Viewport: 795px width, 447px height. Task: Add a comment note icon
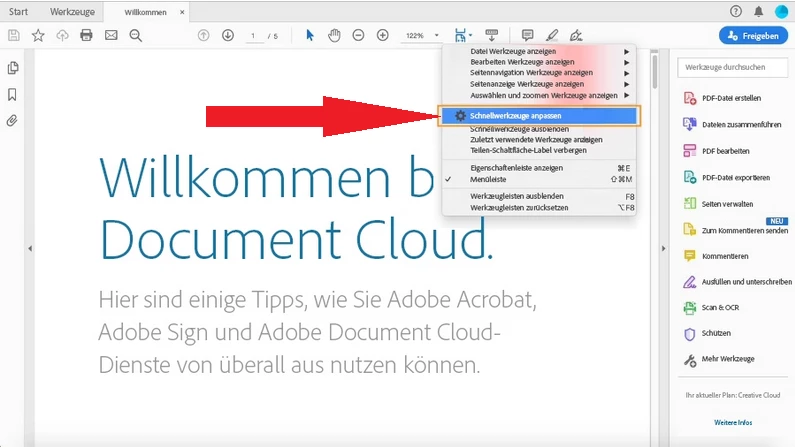[x=527, y=35]
